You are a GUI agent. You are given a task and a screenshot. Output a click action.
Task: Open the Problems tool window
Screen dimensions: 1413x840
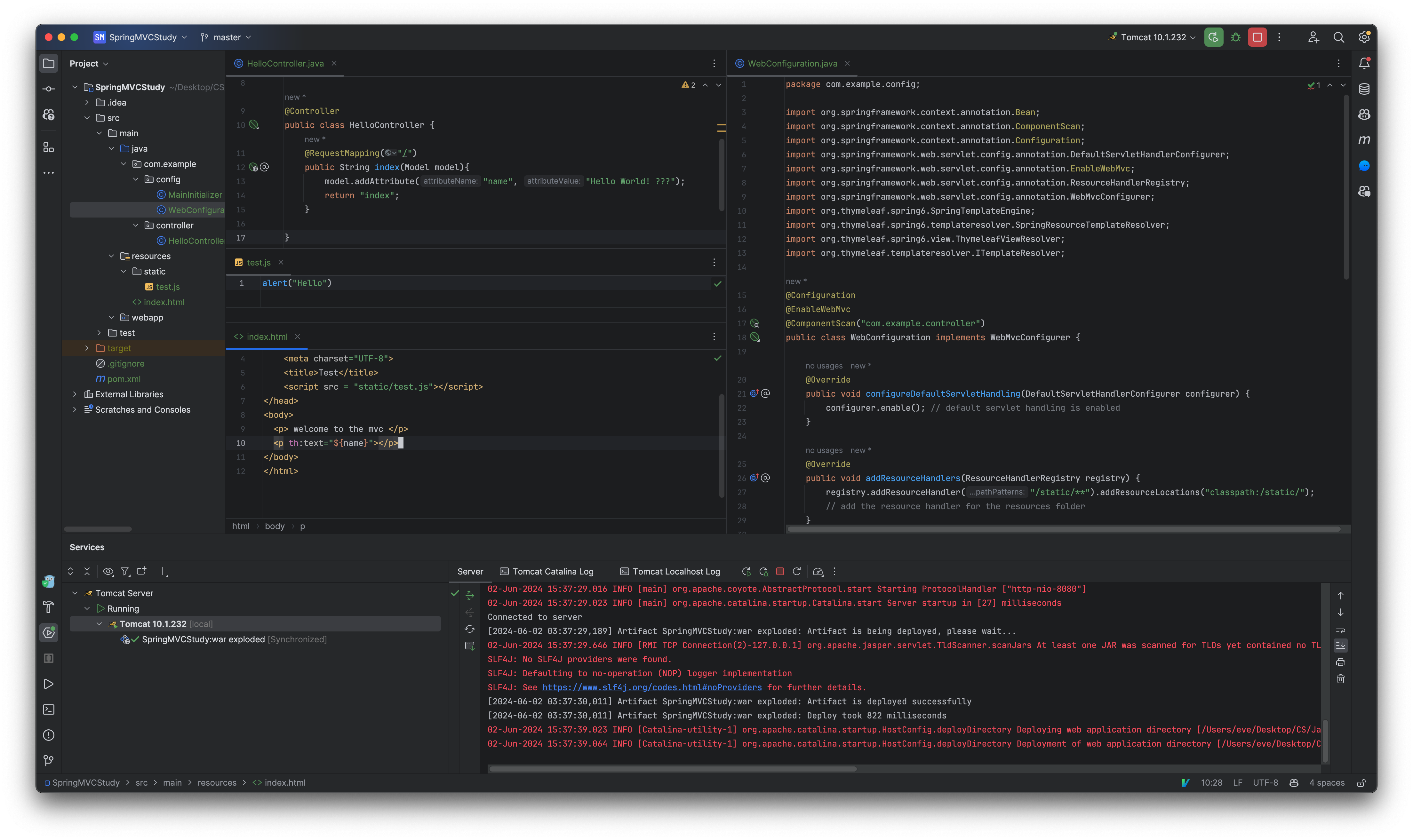click(48, 735)
